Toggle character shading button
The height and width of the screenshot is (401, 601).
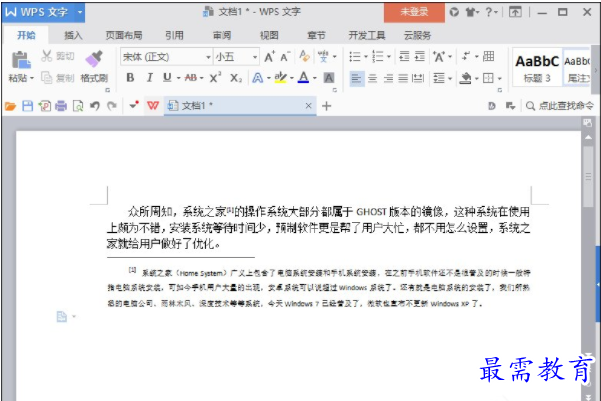(329, 78)
